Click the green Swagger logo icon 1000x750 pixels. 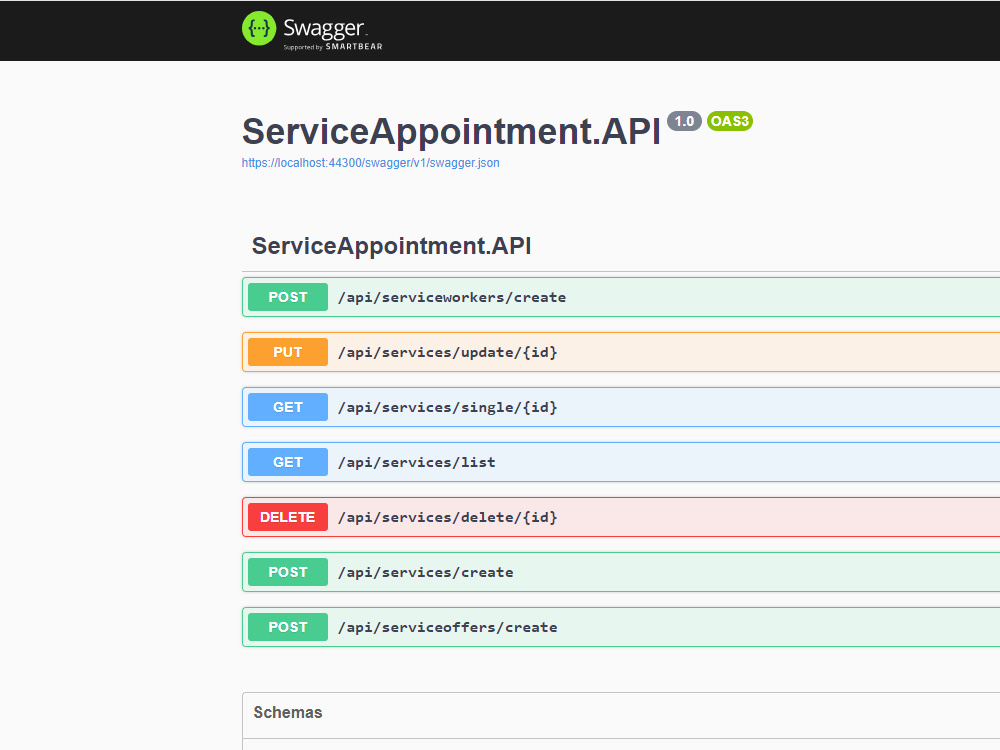(x=259, y=29)
